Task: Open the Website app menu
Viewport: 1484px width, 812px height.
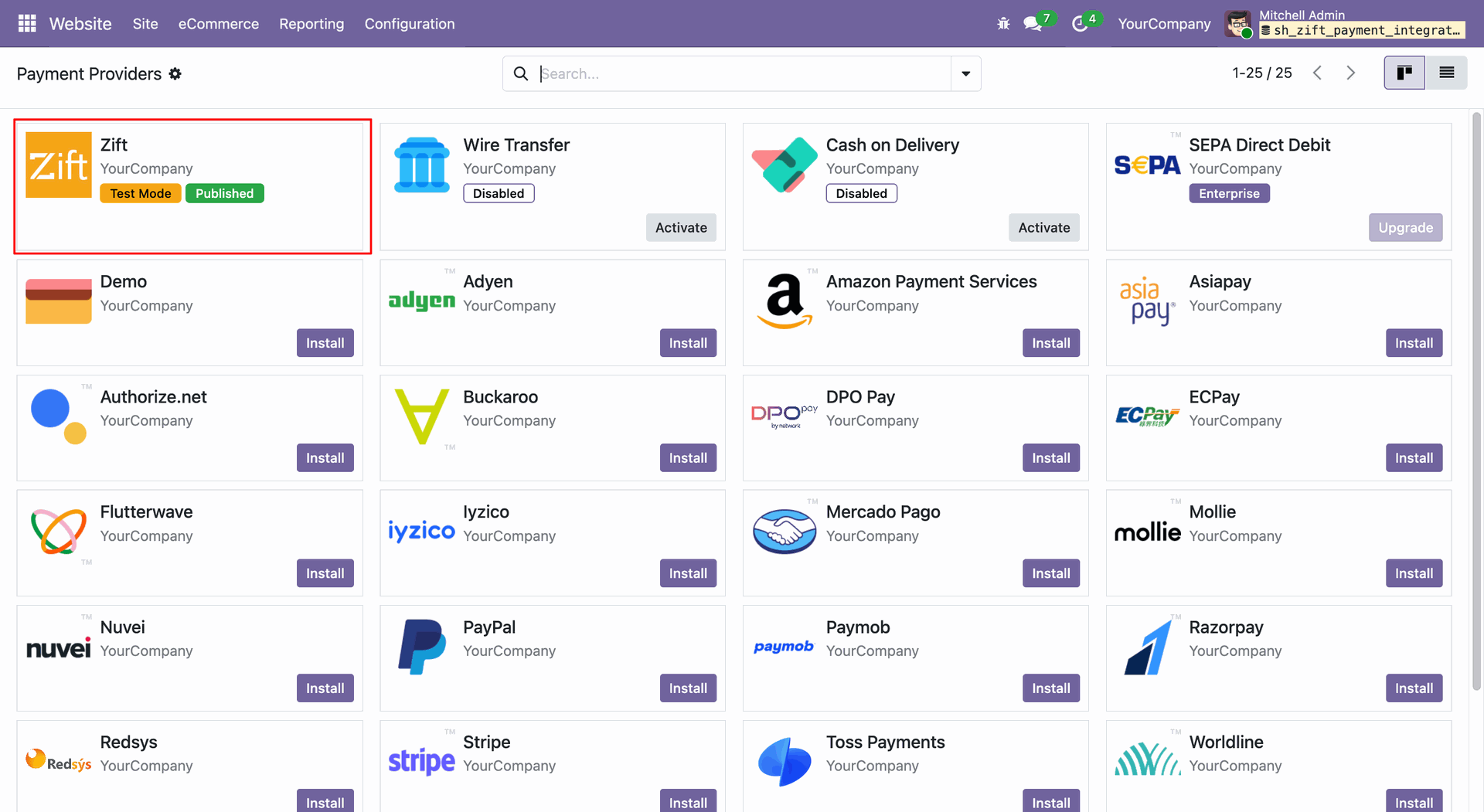Action: (x=80, y=24)
